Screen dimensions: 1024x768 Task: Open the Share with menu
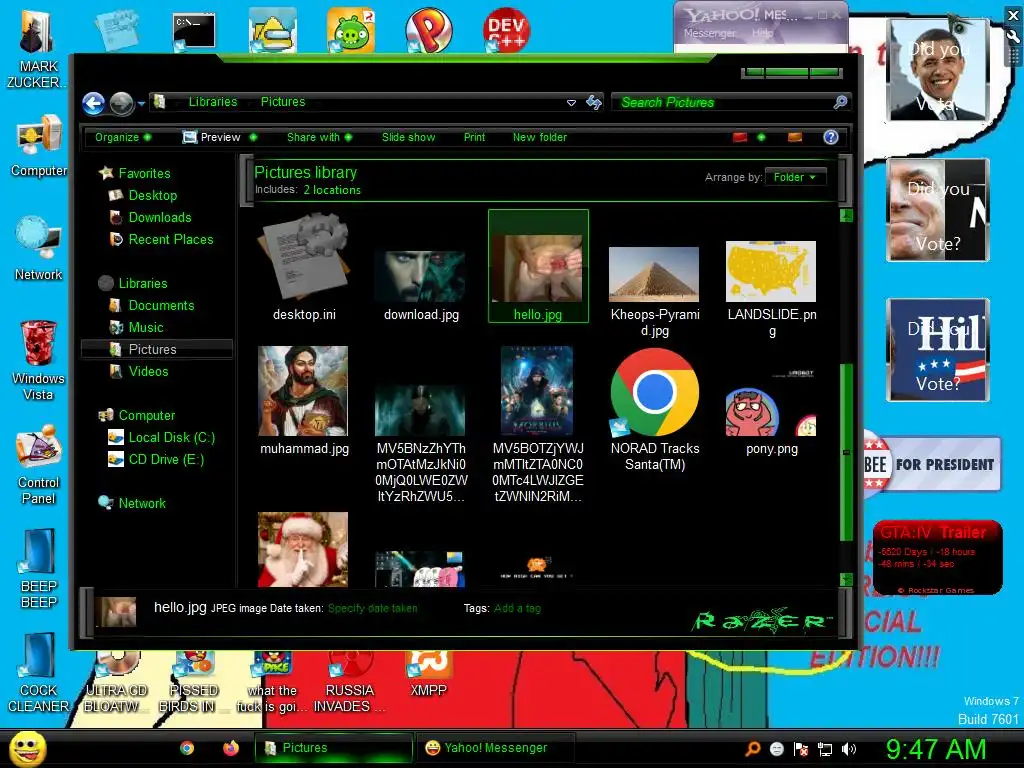coord(319,137)
